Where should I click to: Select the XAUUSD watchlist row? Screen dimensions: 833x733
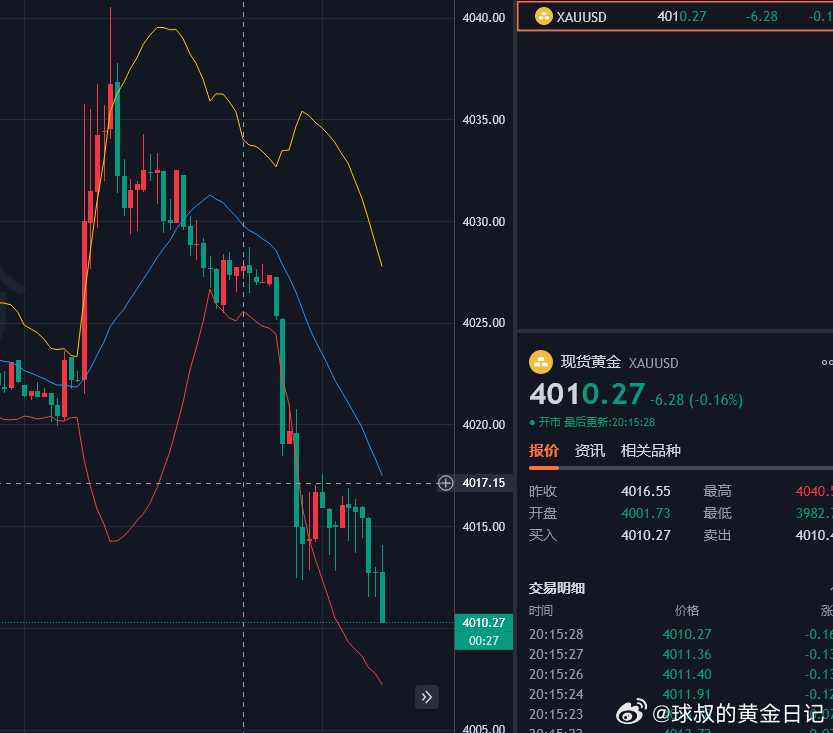[675, 16]
